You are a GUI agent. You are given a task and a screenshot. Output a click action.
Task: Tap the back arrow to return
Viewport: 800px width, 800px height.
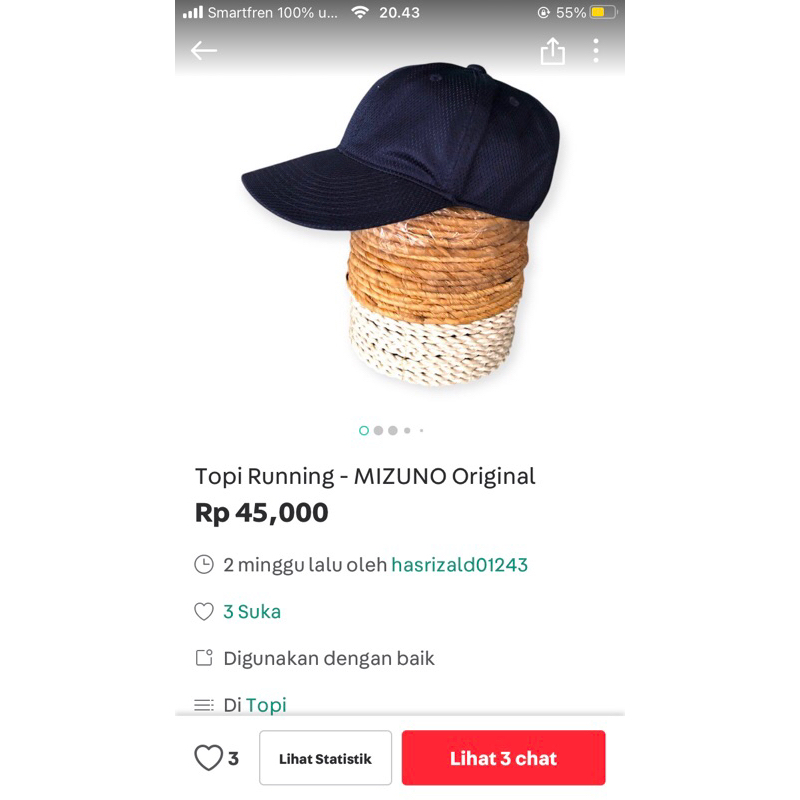(204, 51)
